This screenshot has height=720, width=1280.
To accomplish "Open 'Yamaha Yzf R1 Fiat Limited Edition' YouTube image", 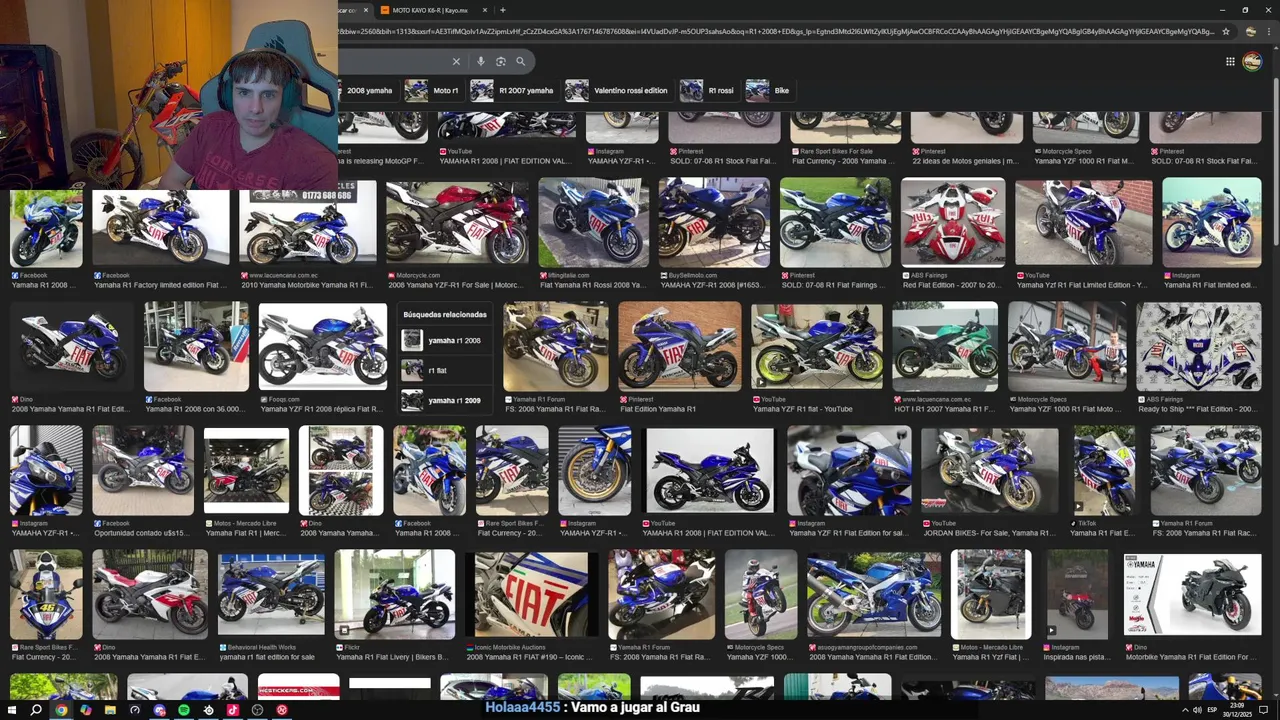I will point(1084,222).
